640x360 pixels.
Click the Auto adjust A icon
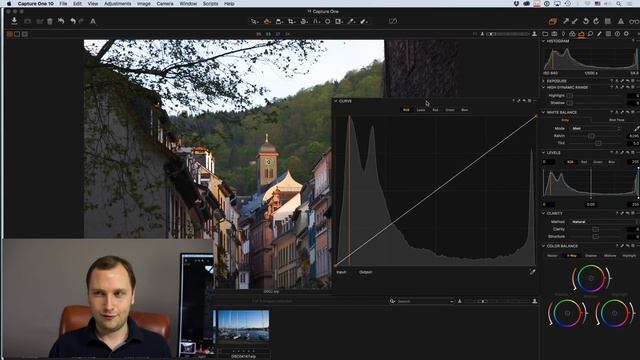(93, 21)
